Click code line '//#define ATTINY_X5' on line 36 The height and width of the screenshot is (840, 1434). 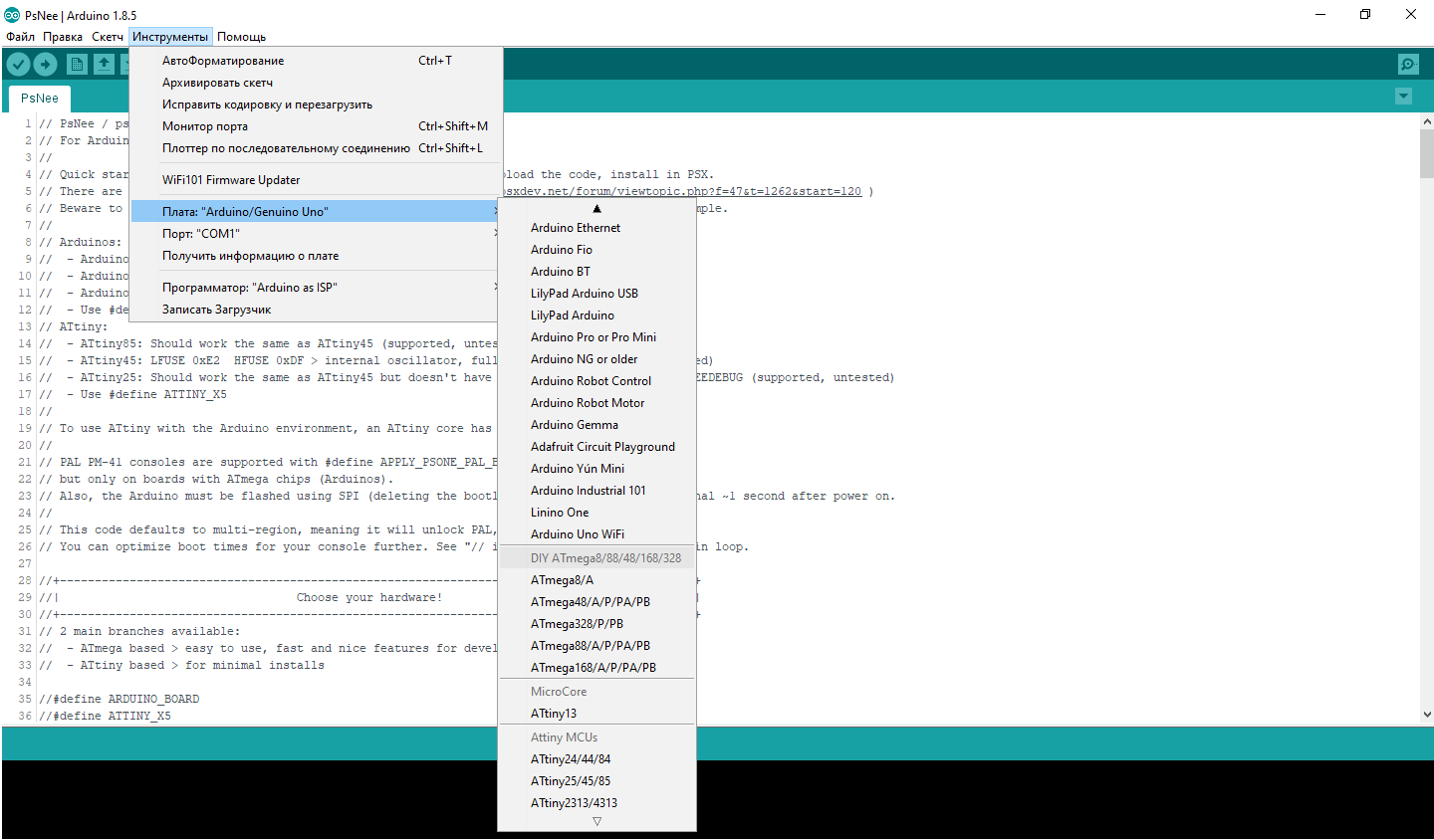tap(106, 716)
